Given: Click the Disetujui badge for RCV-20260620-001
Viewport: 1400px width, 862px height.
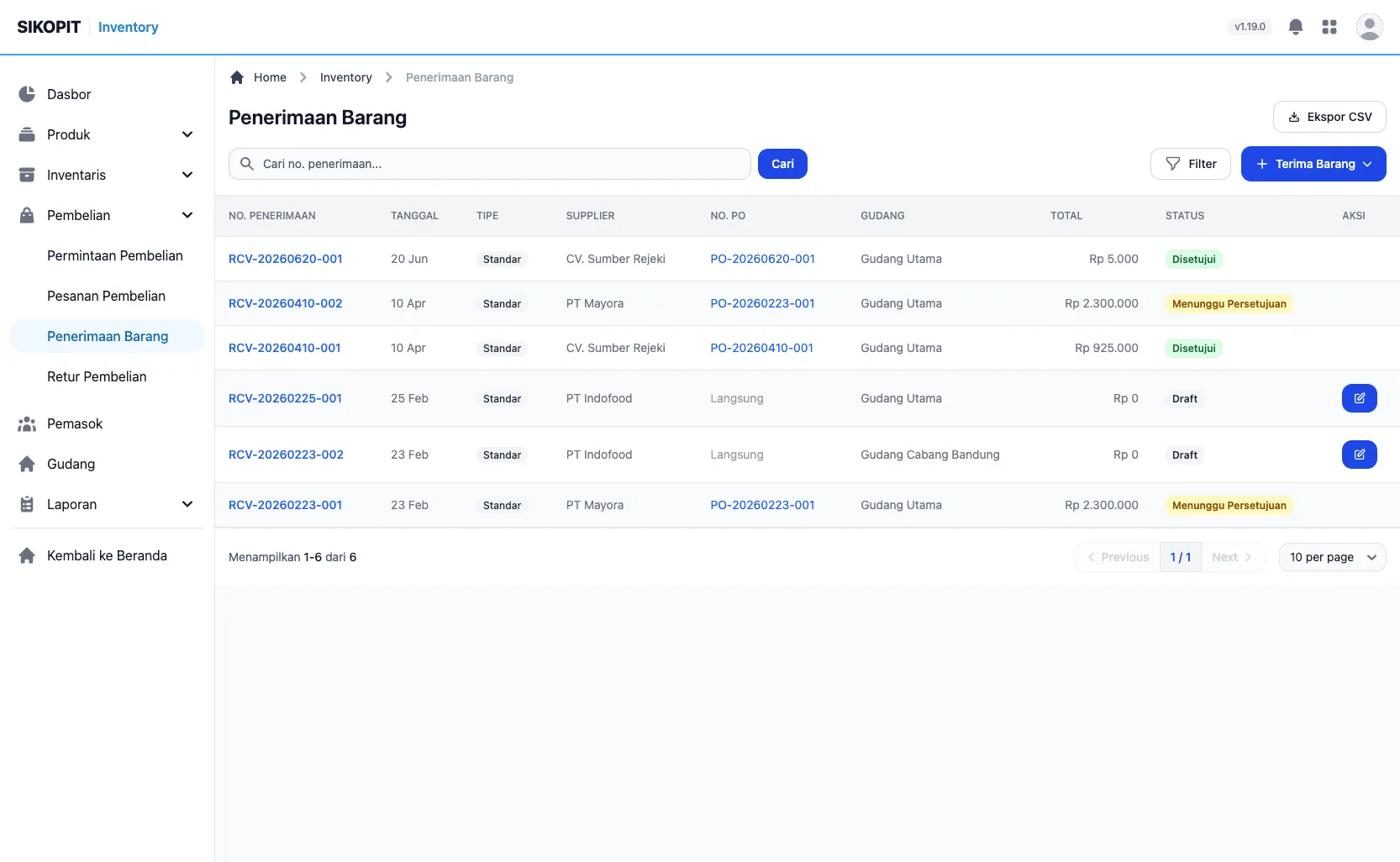Looking at the screenshot, I should pyautogui.click(x=1194, y=259).
